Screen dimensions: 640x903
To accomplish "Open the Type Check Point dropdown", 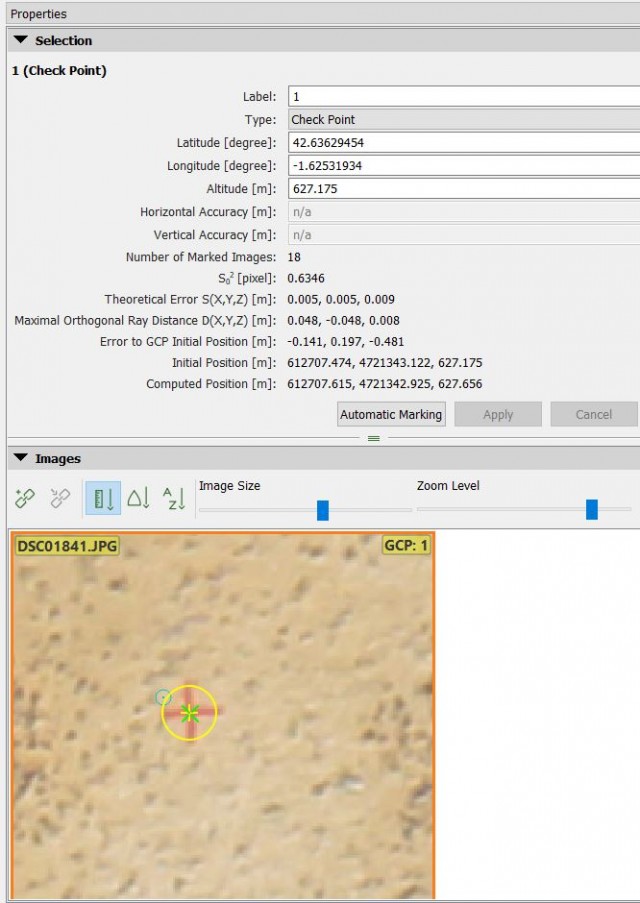I will point(464,120).
